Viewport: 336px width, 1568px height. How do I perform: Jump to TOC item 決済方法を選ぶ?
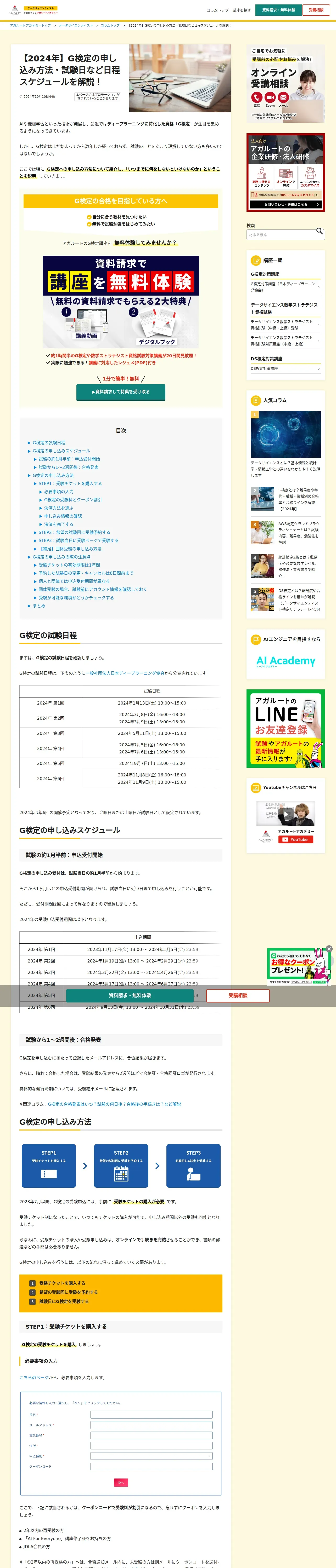tap(59, 508)
